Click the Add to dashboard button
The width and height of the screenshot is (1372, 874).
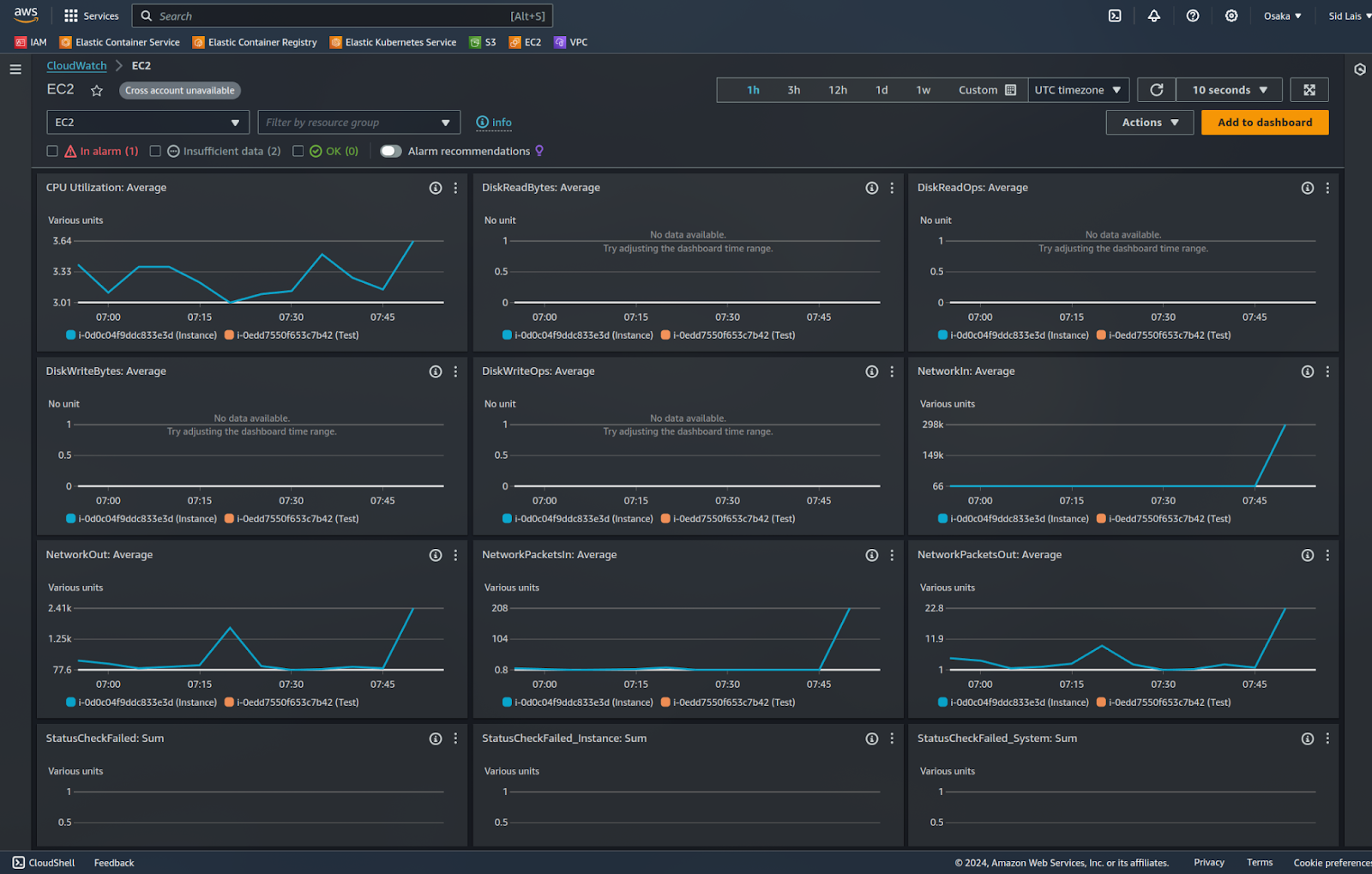pos(1264,122)
